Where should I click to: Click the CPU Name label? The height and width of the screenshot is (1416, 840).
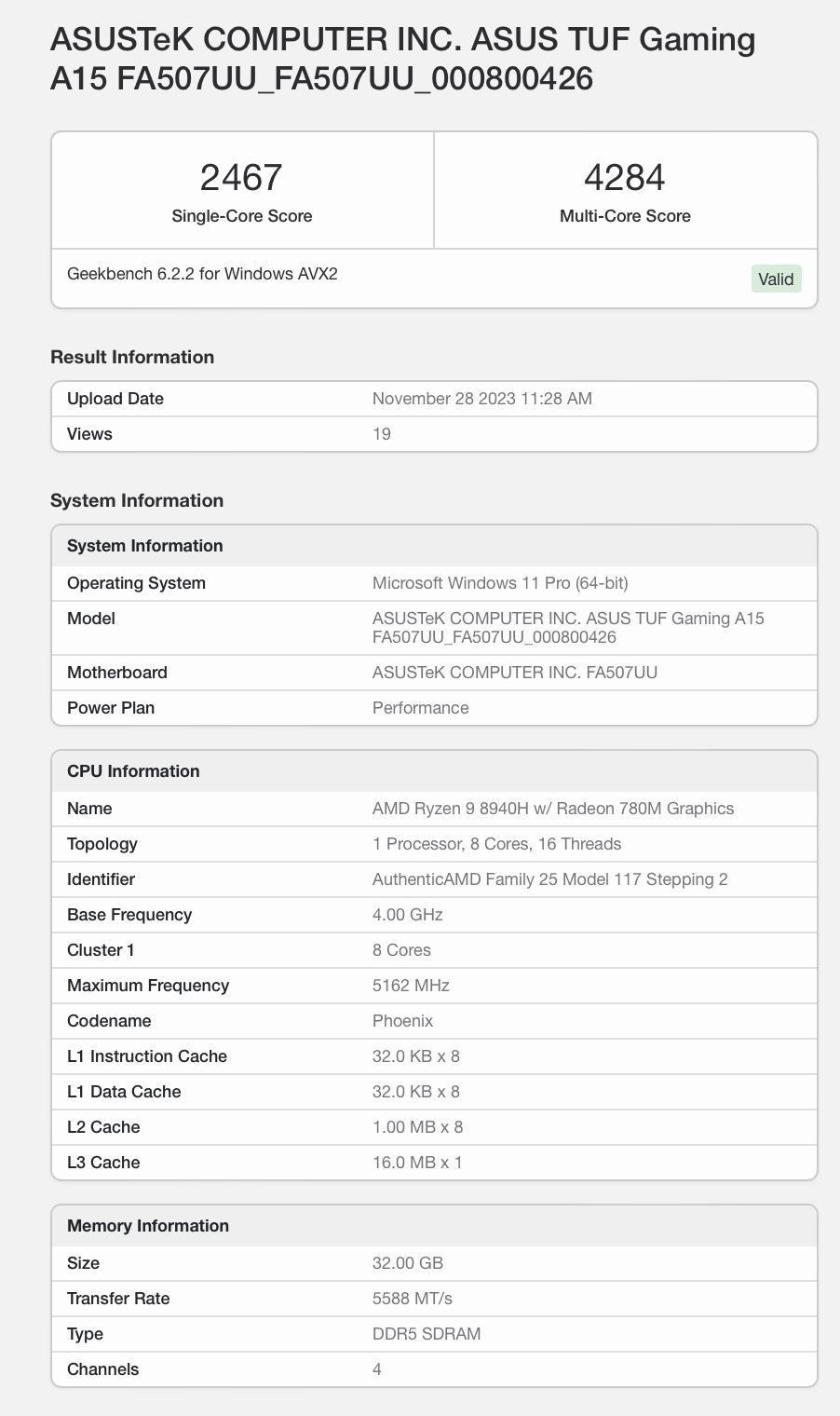(89, 809)
